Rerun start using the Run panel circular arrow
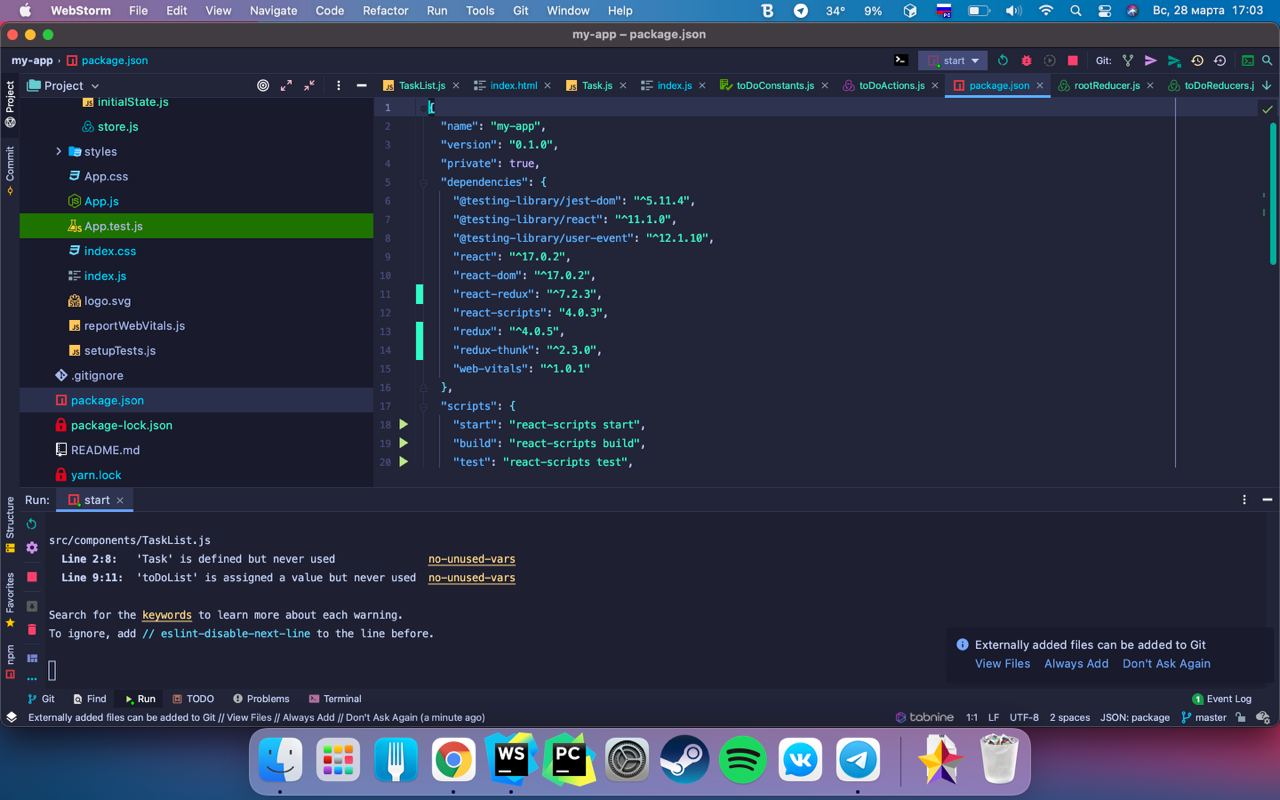Image resolution: width=1280 pixels, height=800 pixels. (x=31, y=524)
